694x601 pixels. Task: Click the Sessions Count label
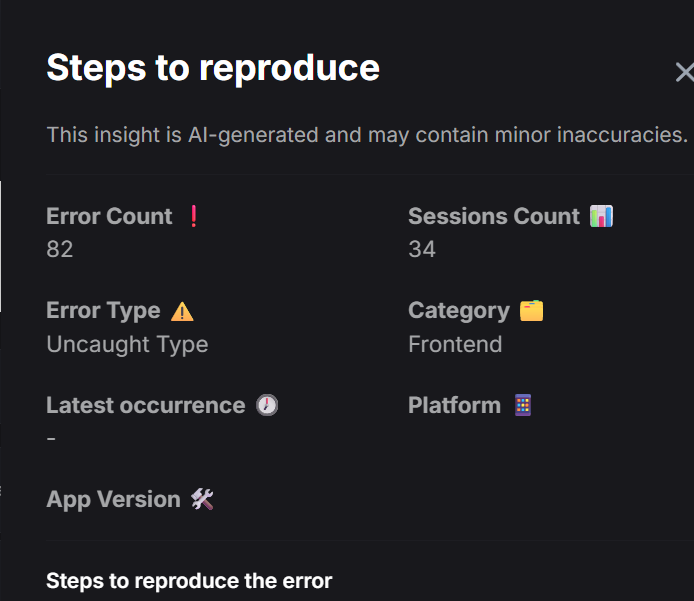pos(494,217)
